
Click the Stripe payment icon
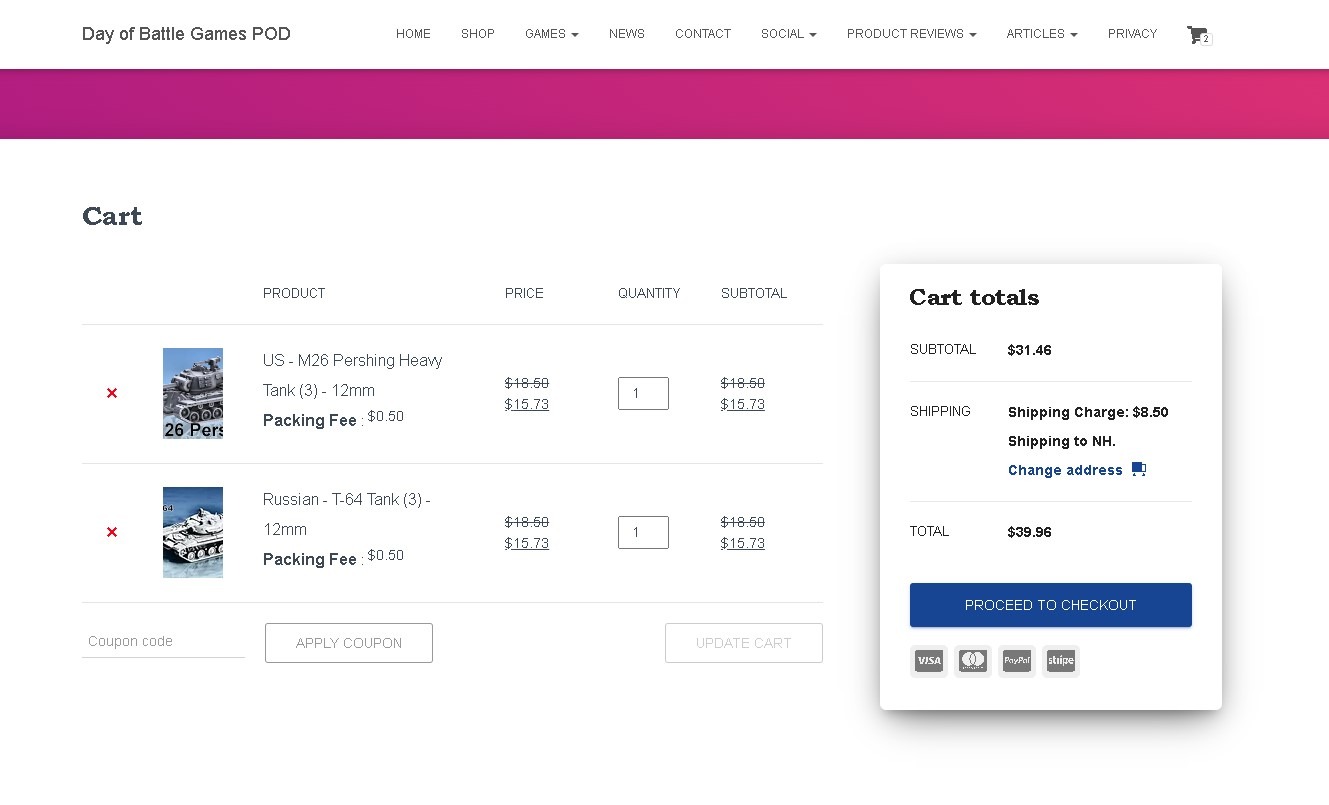(x=1061, y=661)
